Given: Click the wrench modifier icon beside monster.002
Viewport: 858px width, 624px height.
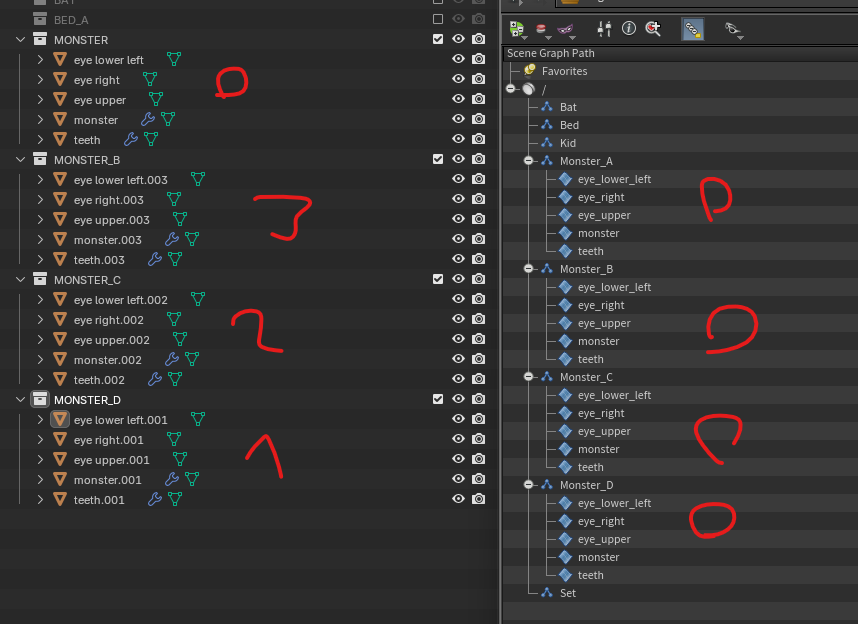Looking at the screenshot, I should (172, 360).
